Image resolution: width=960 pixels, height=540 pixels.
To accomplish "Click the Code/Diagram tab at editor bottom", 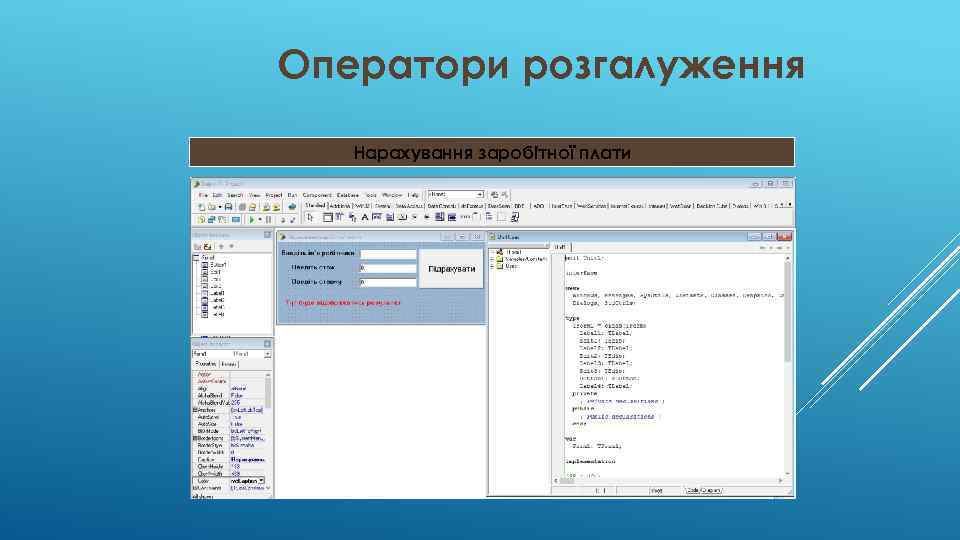I will point(703,490).
